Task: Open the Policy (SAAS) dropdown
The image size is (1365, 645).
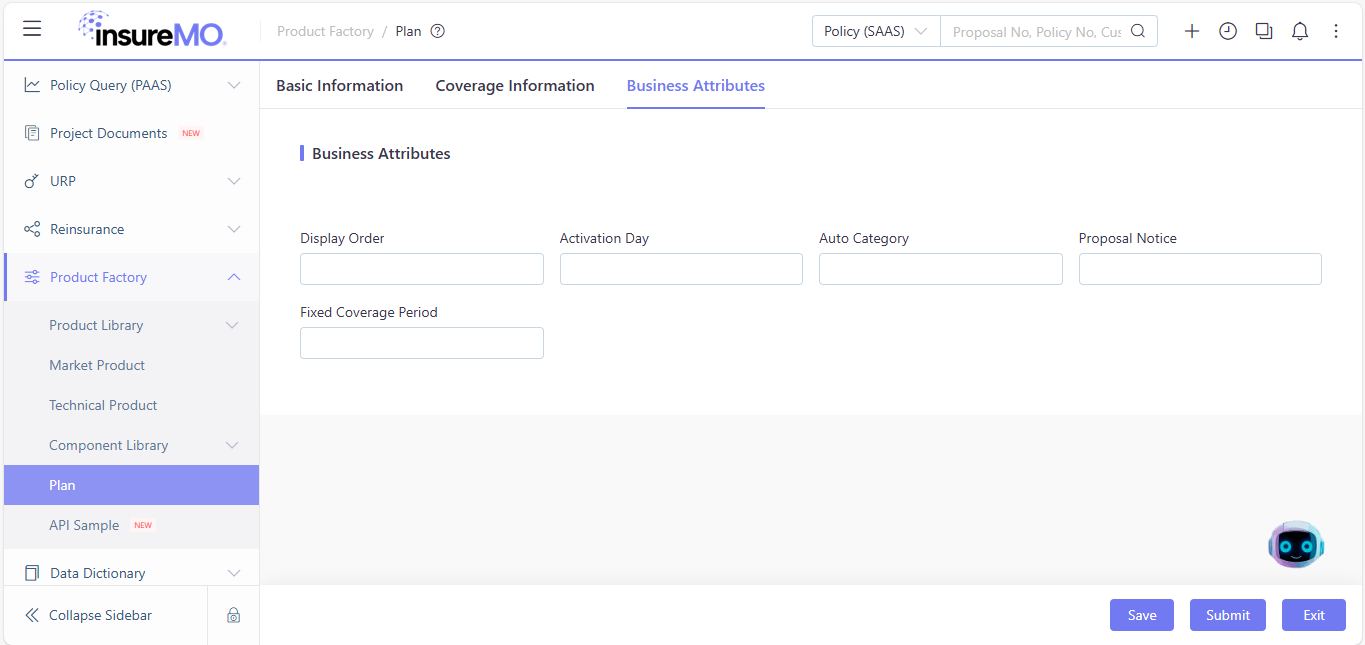Action: pos(876,31)
